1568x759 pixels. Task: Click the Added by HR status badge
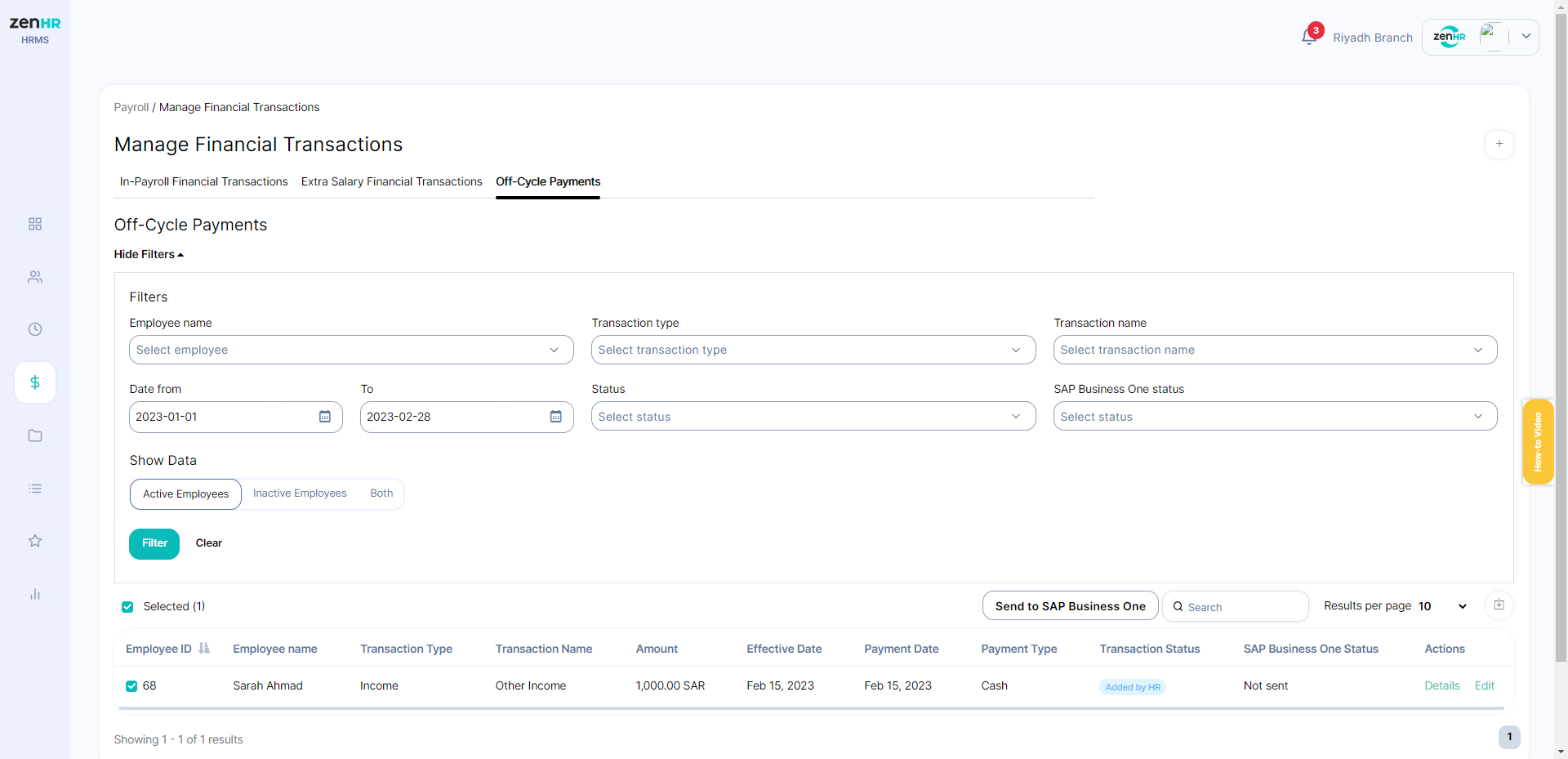(x=1133, y=687)
